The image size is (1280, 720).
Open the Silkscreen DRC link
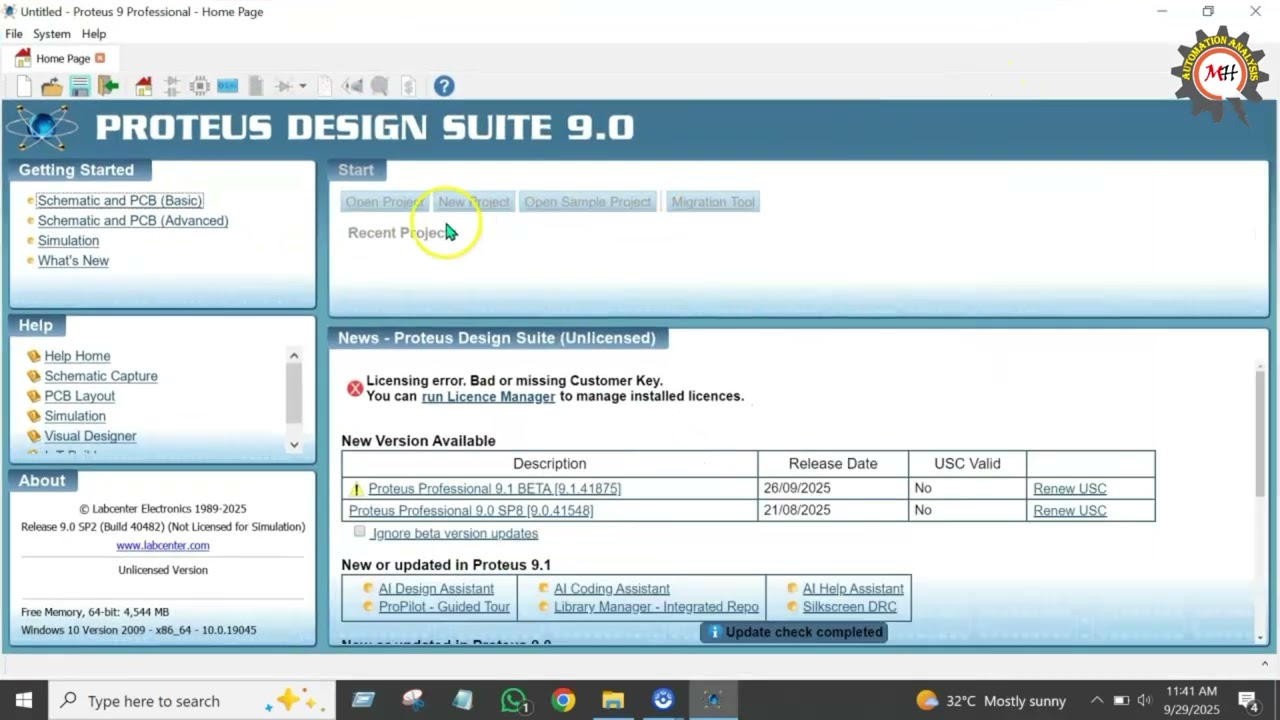849,607
